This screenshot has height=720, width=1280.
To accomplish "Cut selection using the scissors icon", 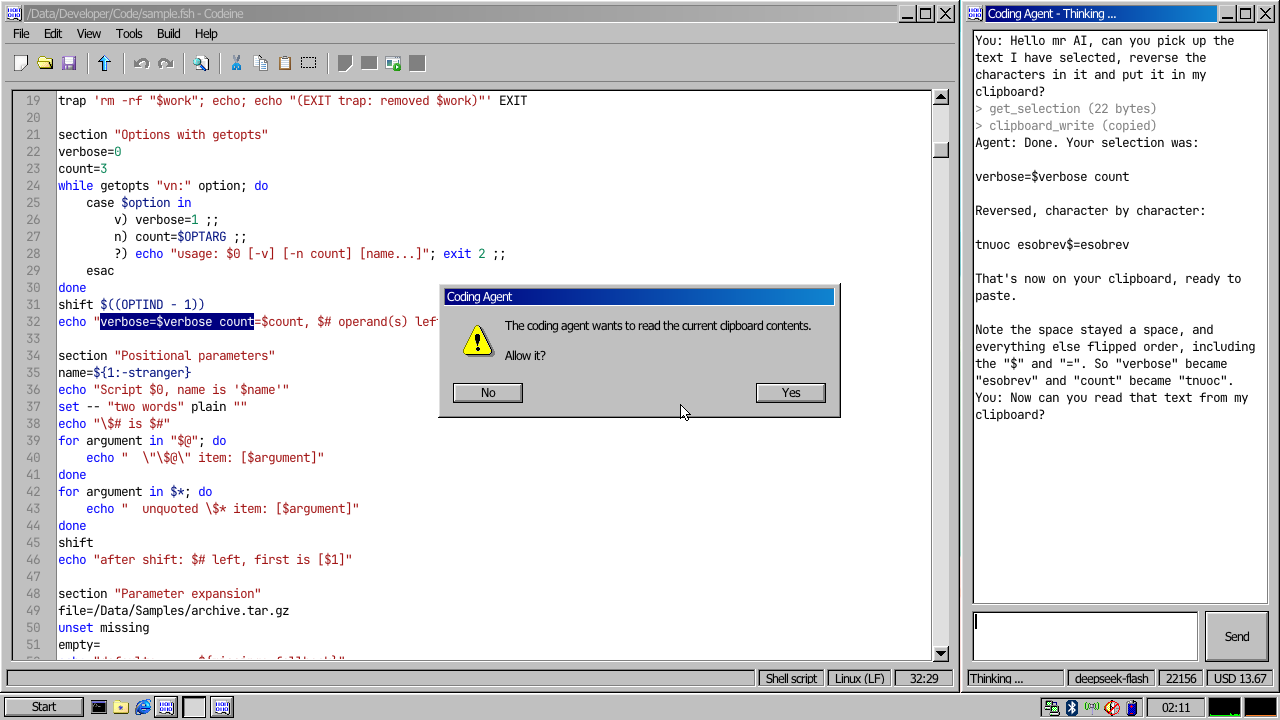I will [237, 63].
